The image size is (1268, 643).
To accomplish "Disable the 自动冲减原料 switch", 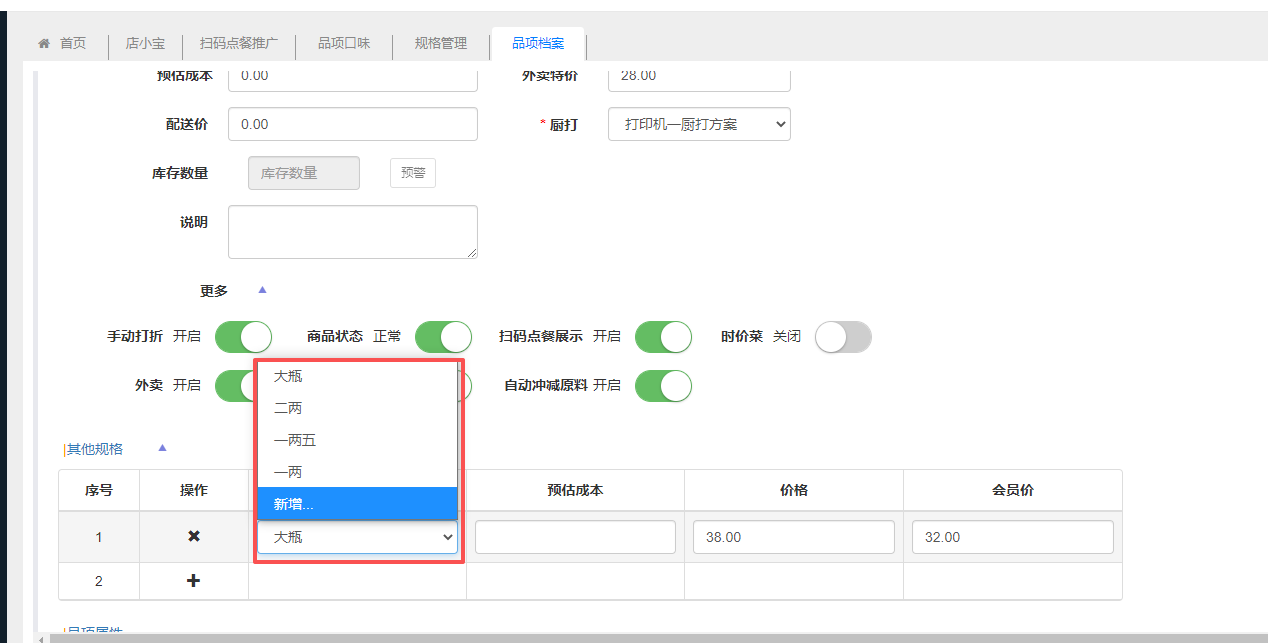I will click(x=663, y=385).
